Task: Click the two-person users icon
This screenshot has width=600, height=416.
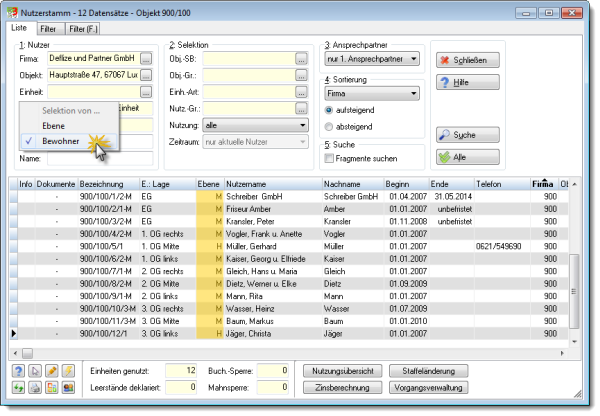Action: 68,387
